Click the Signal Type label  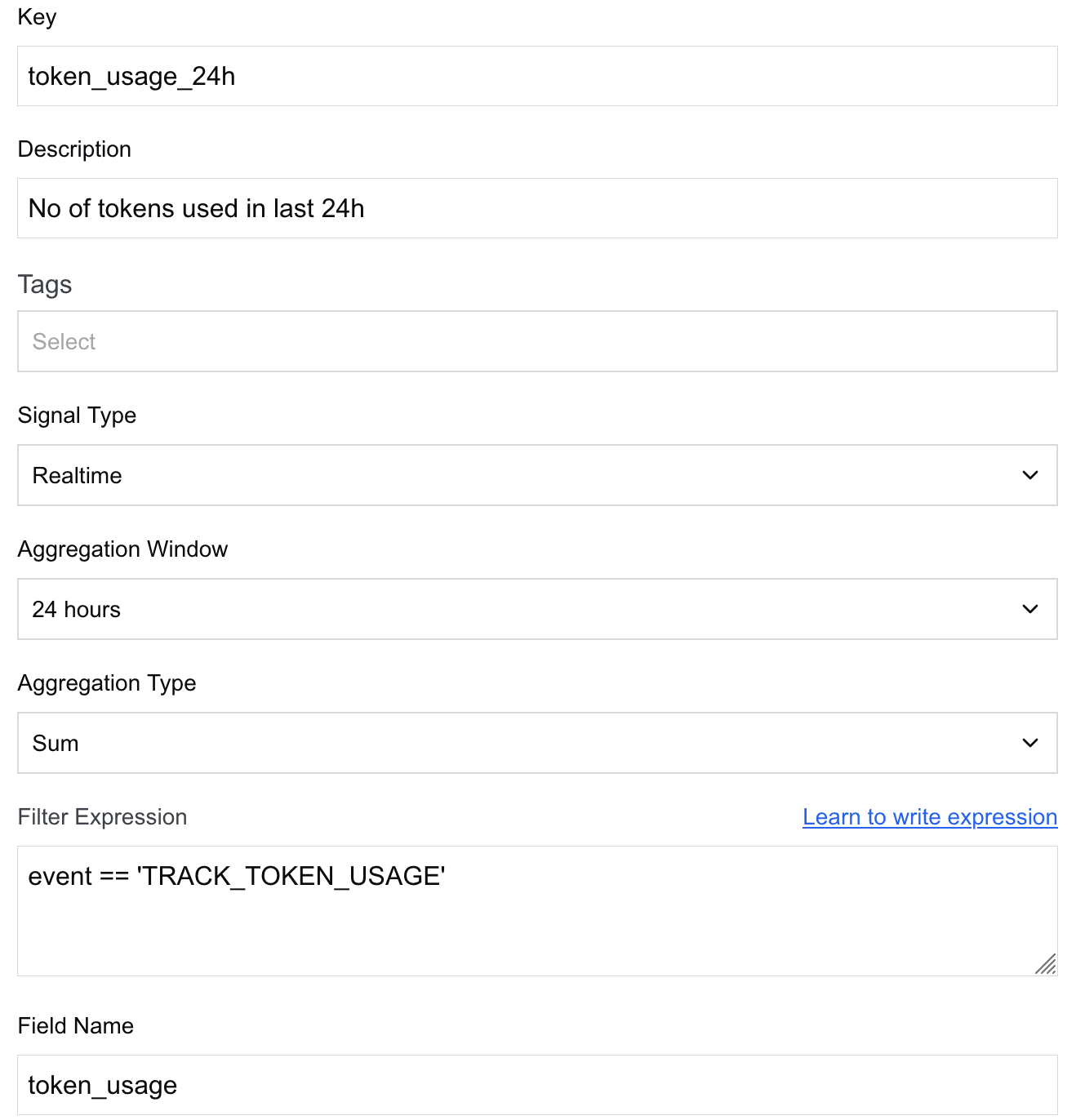[77, 416]
